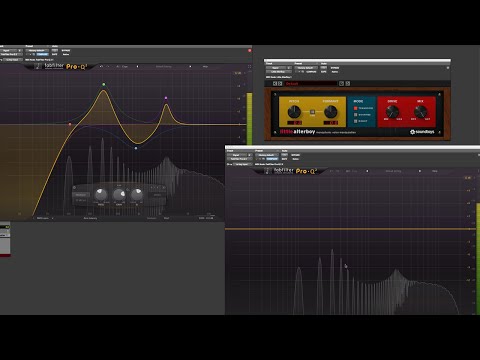Click next preset arrow in Little AlterBoy

pyautogui.click(x=280, y=84)
